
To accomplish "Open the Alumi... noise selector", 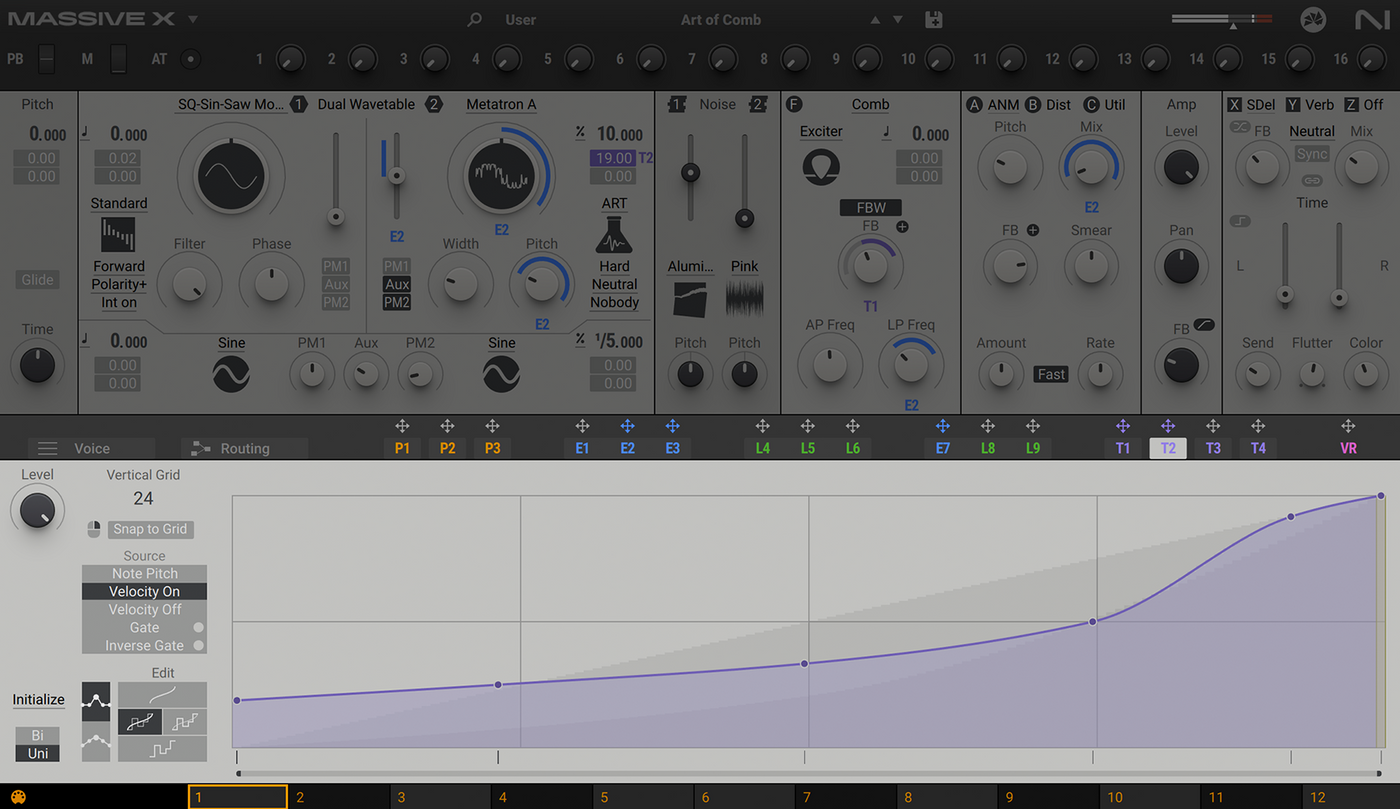I will [690, 266].
